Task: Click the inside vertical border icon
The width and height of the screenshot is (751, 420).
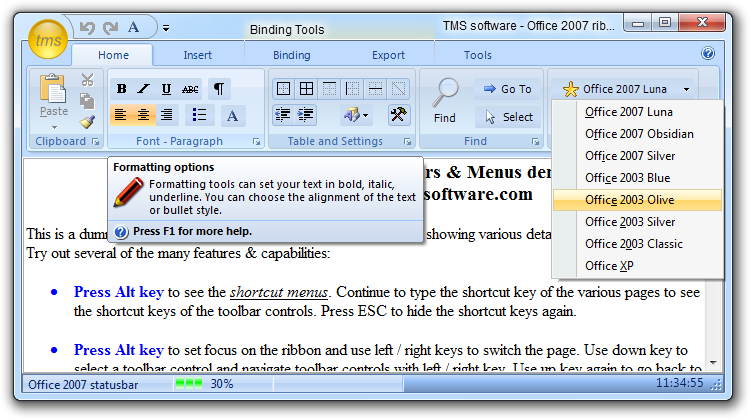Action: tap(353, 89)
